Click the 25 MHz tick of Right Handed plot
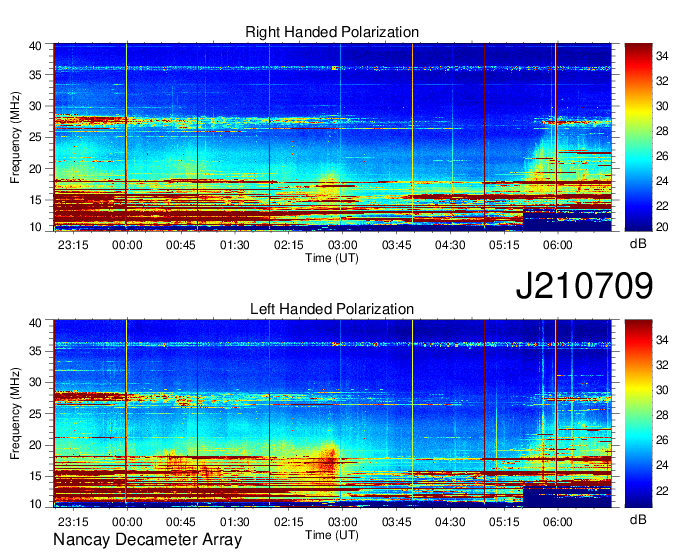This screenshot has height=552, width=680. [35, 137]
